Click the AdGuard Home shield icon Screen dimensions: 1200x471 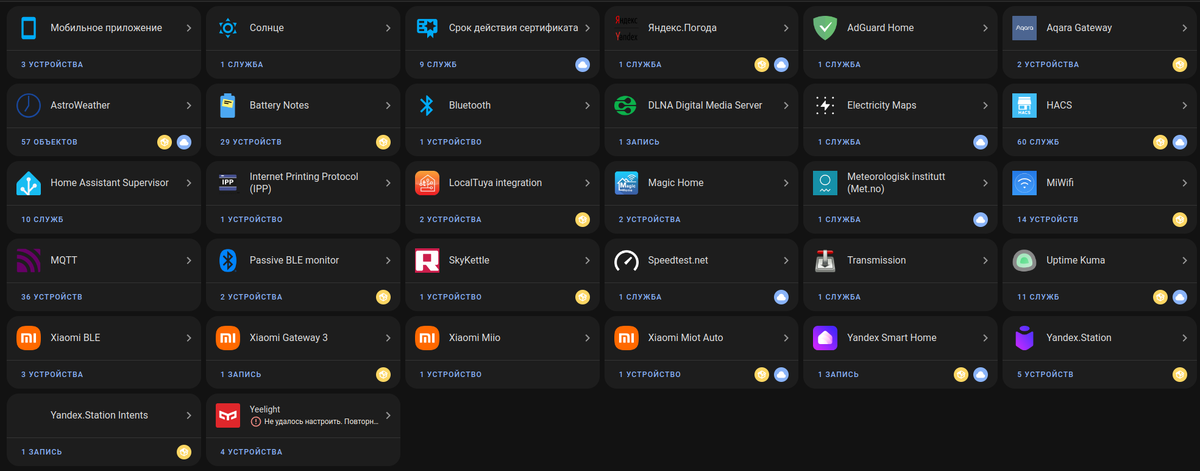pos(825,28)
